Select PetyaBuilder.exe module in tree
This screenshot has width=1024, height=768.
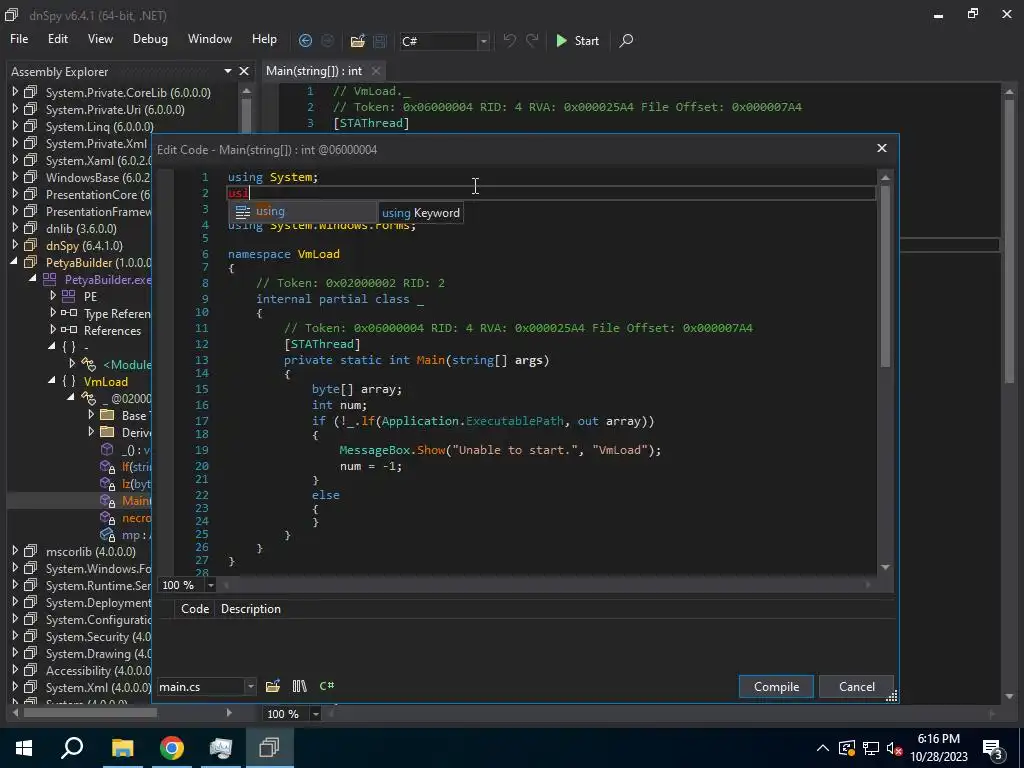pyautogui.click(x=108, y=280)
